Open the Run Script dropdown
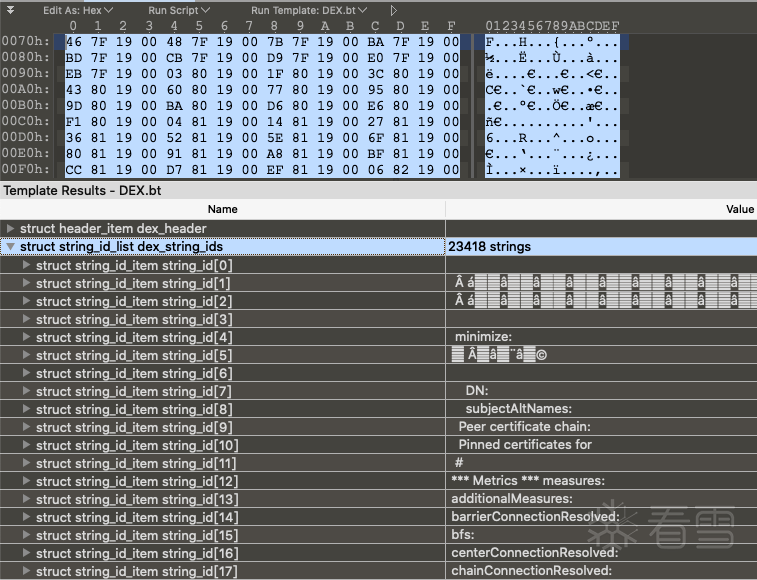Viewport: 757px width, 580px height. 179,10
